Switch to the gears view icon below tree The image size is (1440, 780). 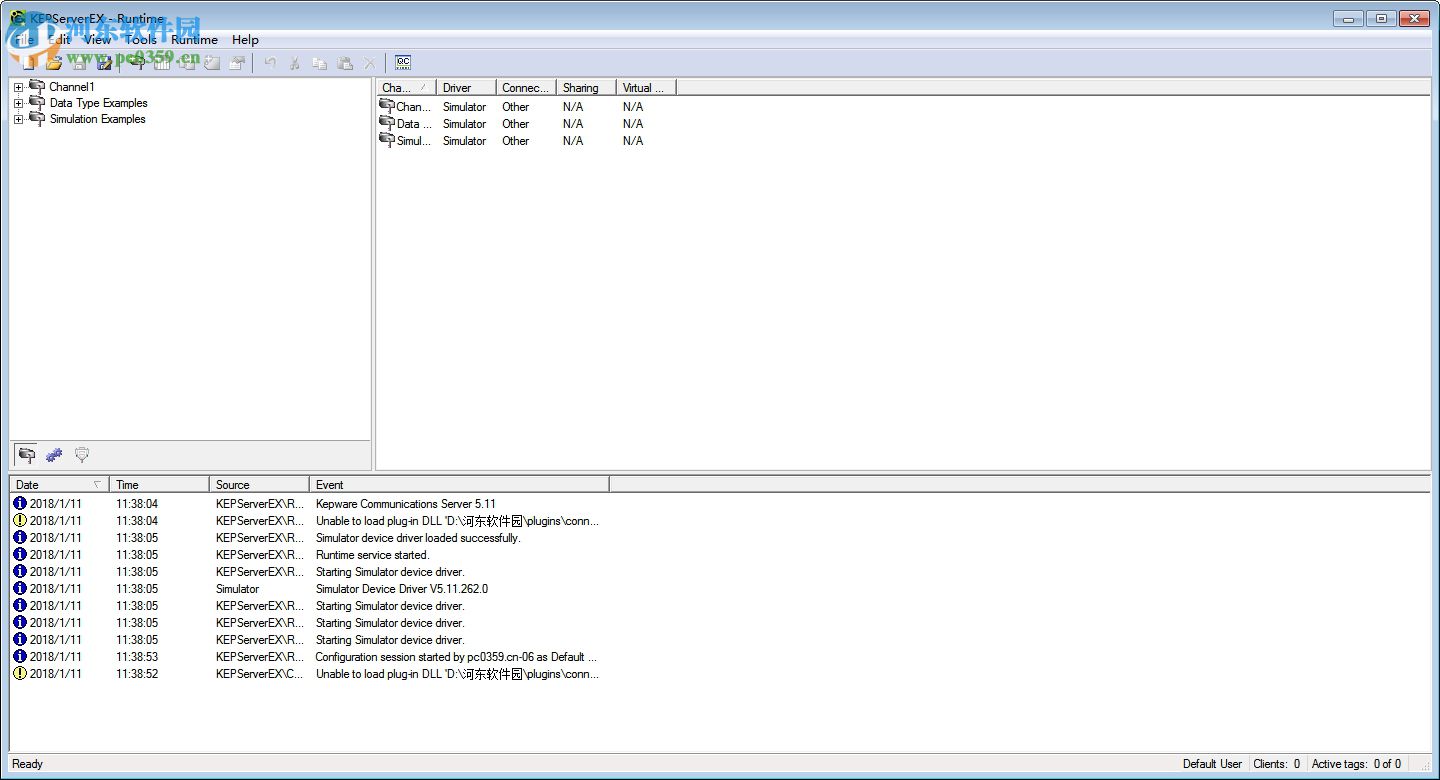coord(54,455)
